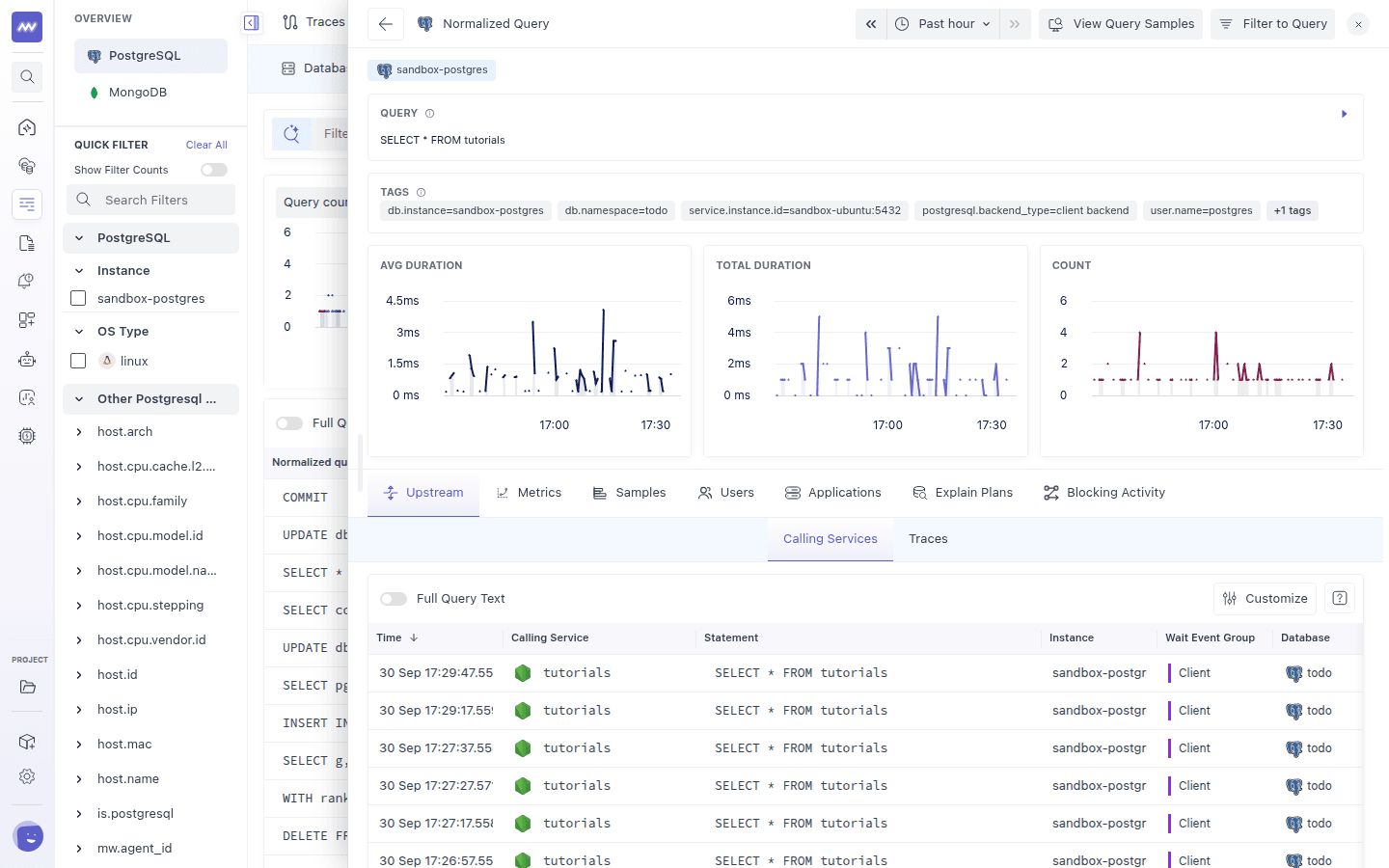Viewport: 1389px width, 868px height.
Task: Click the user avatar icon
Action: 29,837
